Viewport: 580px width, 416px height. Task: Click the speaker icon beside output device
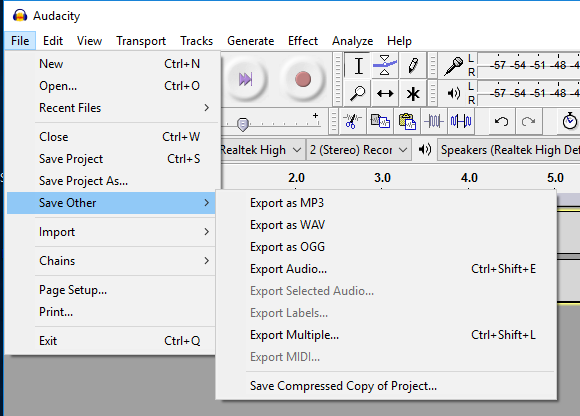pos(425,150)
